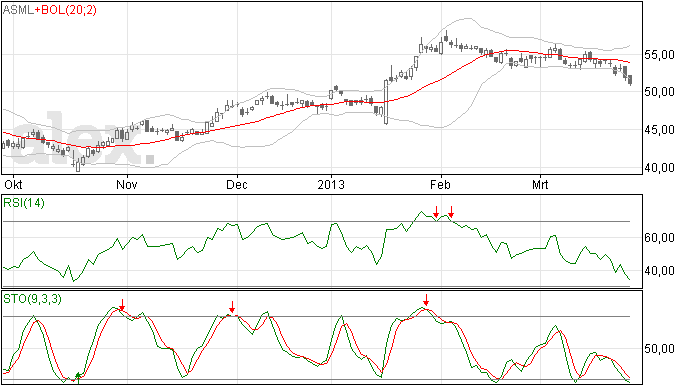
Task: Click the ASML ticker label
Action: [18, 10]
